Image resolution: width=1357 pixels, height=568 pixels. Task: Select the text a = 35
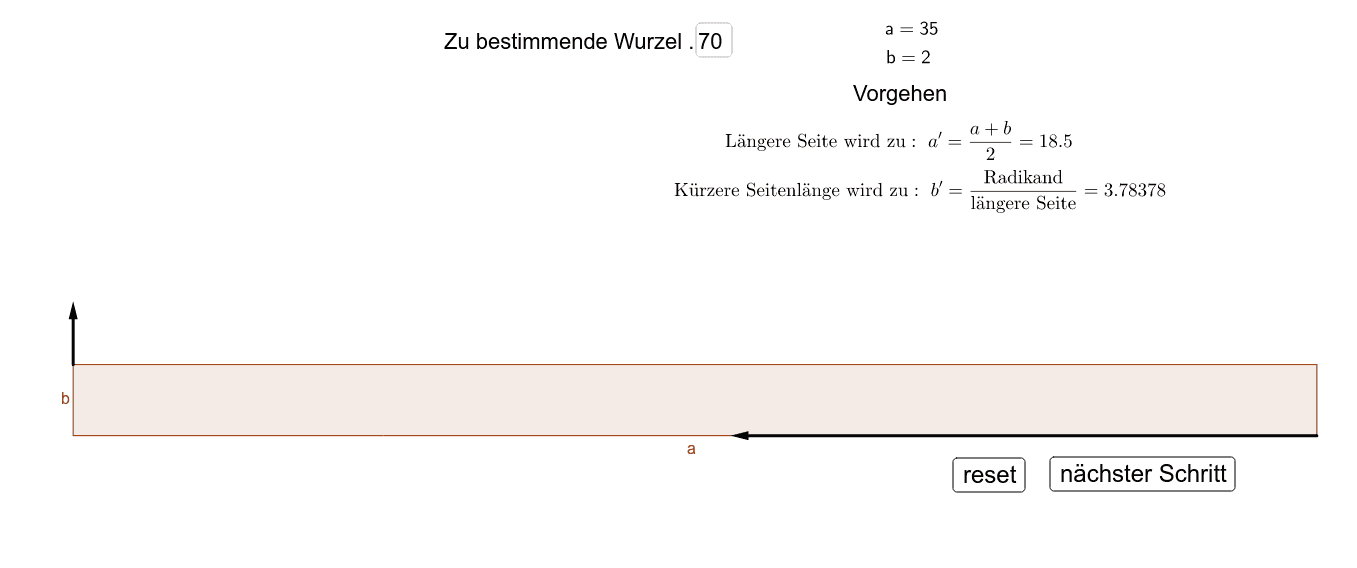(x=911, y=29)
